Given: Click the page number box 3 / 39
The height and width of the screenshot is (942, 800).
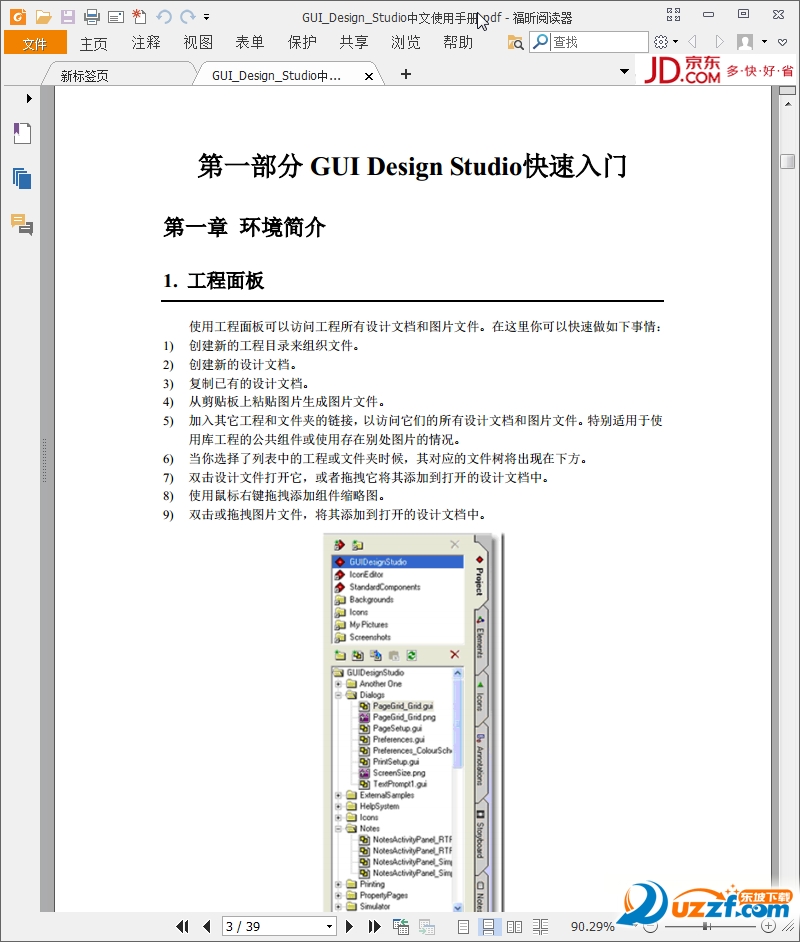Looking at the screenshot, I should (x=273, y=926).
